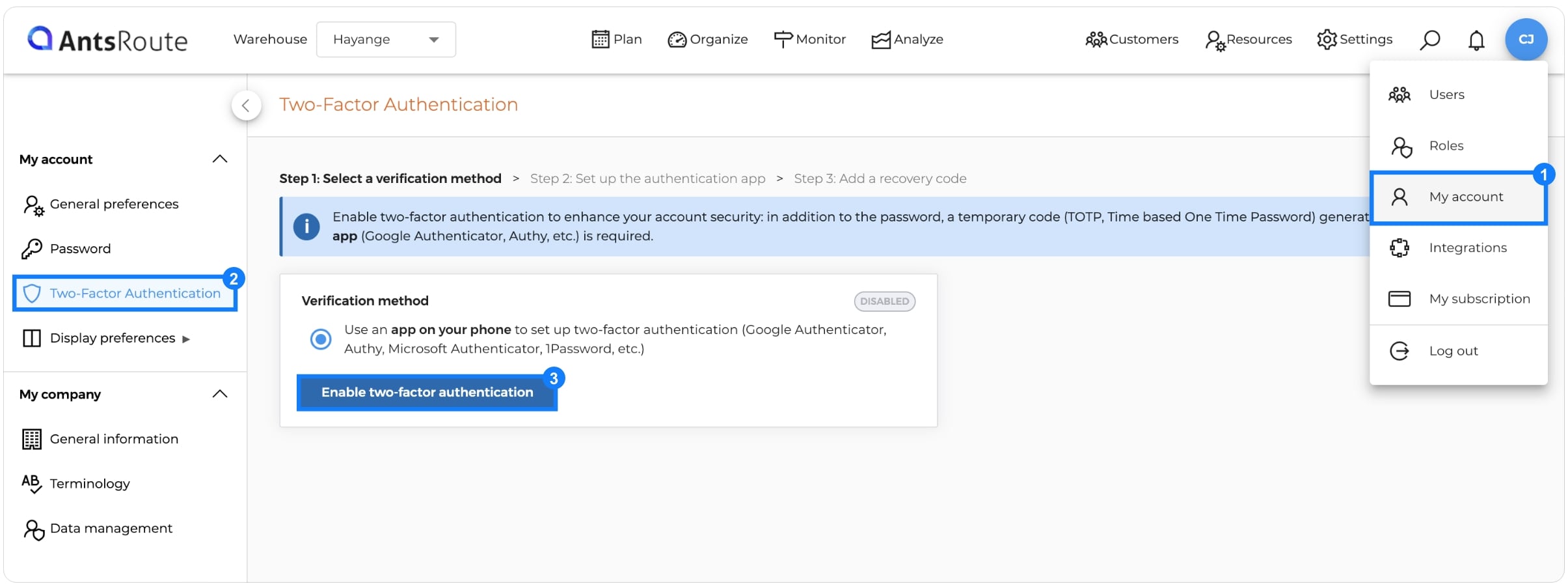
Task: Choose Roles from the profile menu
Action: coord(1458,146)
